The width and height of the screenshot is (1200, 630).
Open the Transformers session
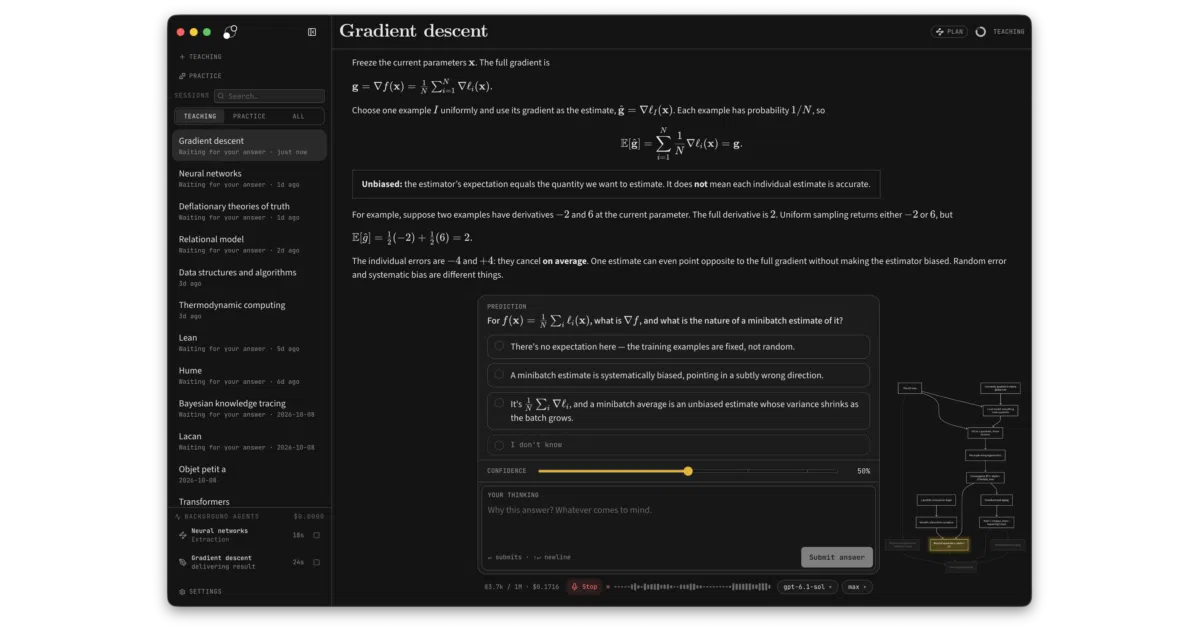coord(249,501)
